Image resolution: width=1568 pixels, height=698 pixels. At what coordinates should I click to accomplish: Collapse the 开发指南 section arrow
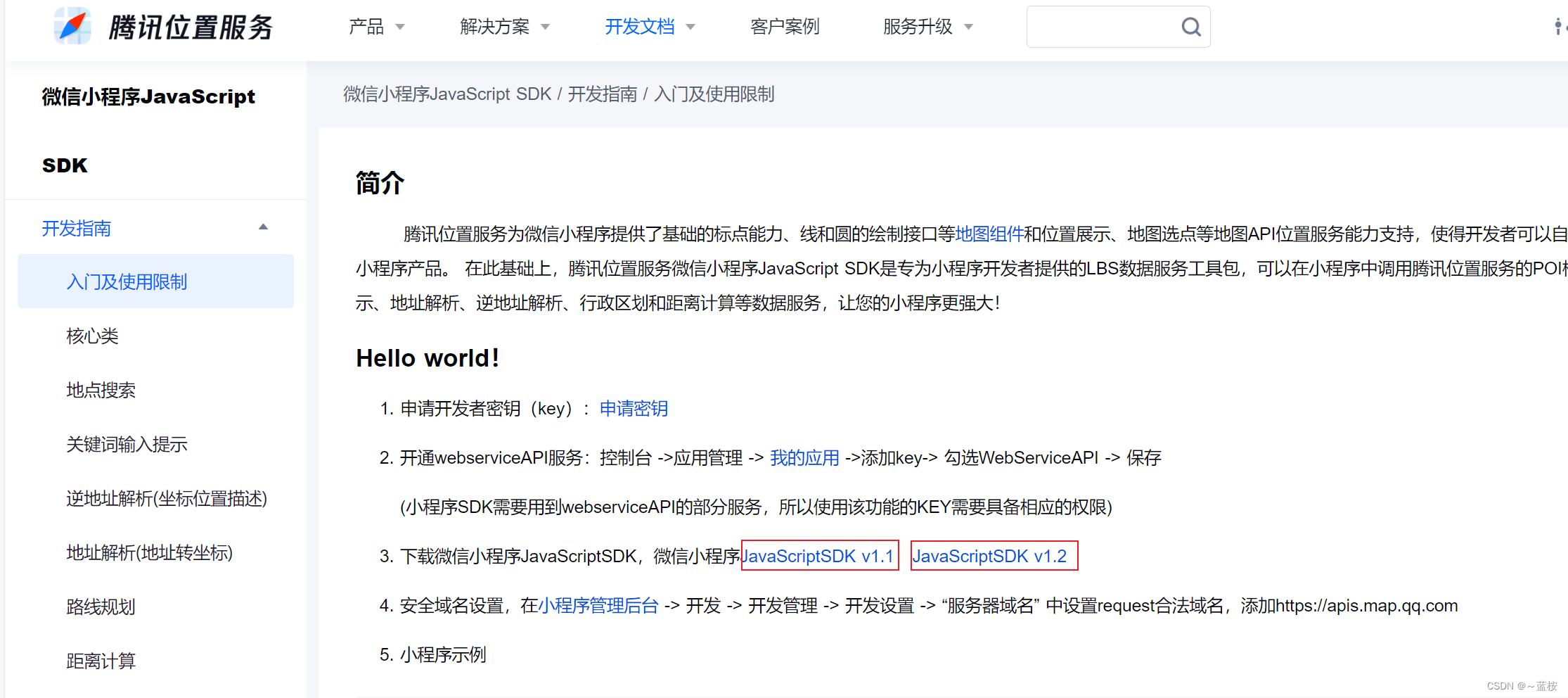tap(263, 227)
